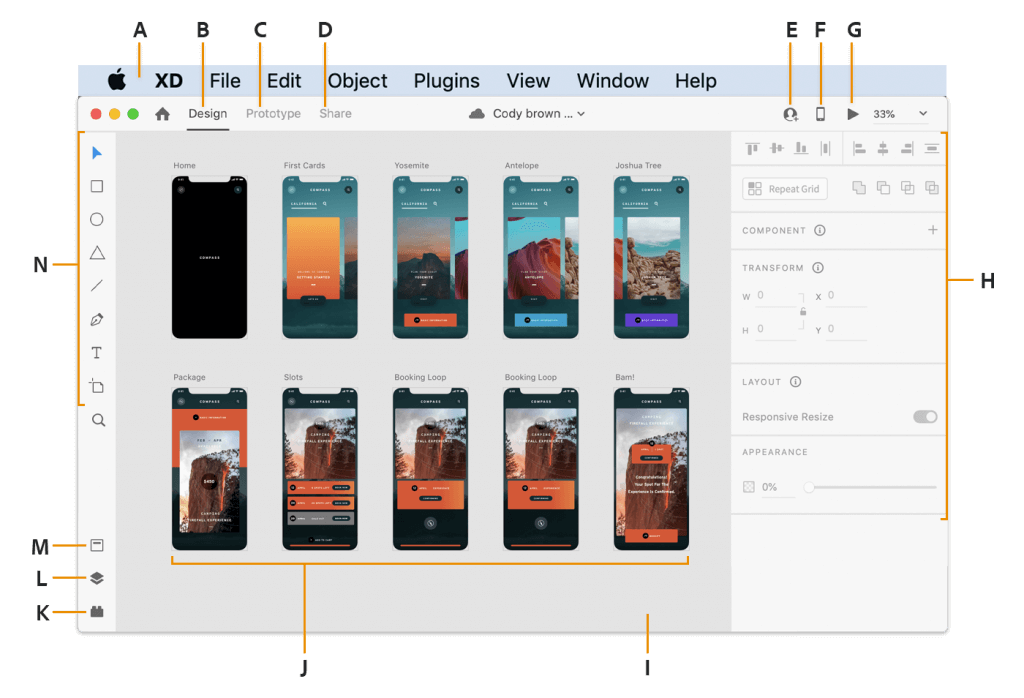Select the Artboard tool

tap(97, 386)
